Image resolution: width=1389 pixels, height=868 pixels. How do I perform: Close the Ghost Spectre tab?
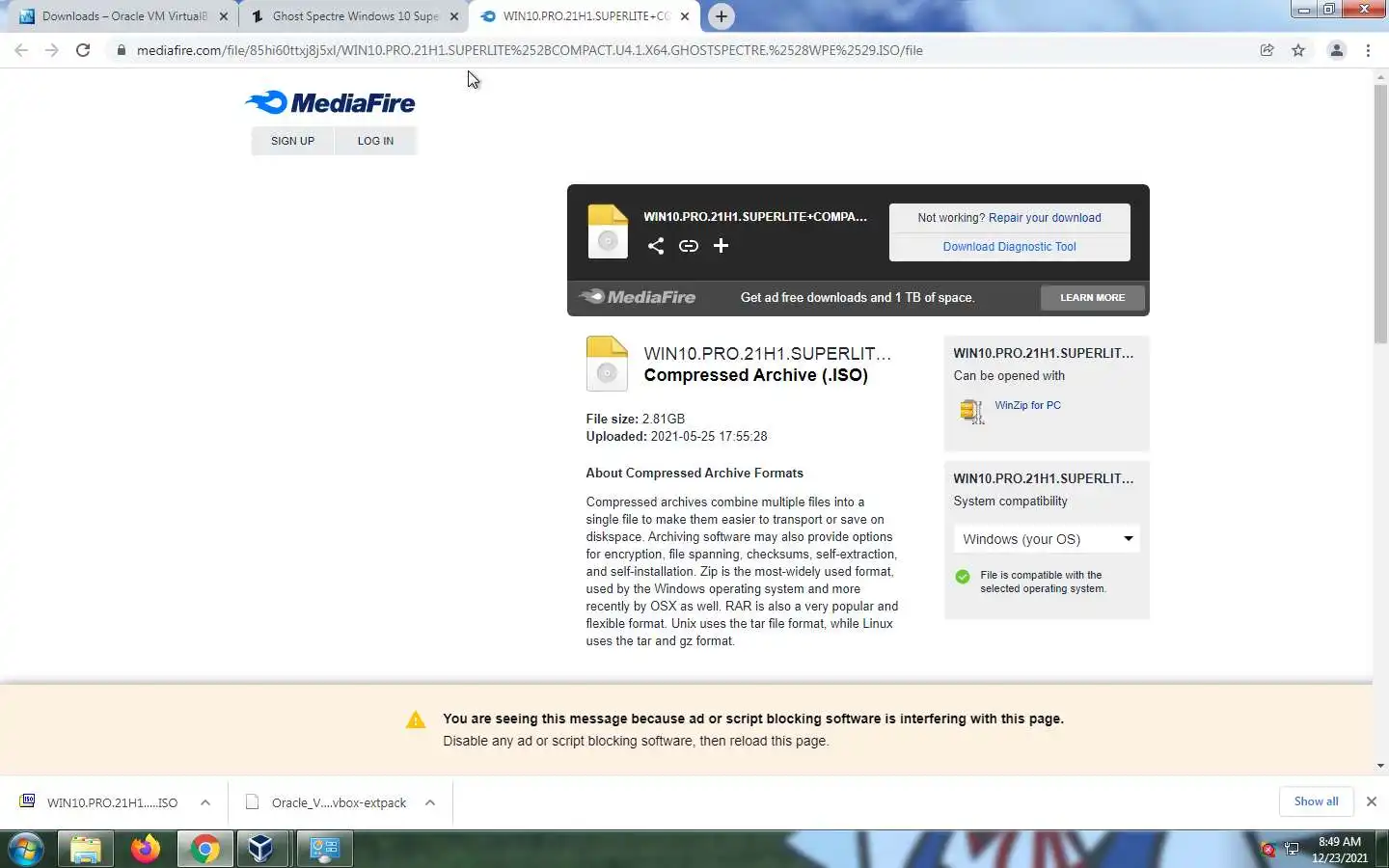click(454, 16)
